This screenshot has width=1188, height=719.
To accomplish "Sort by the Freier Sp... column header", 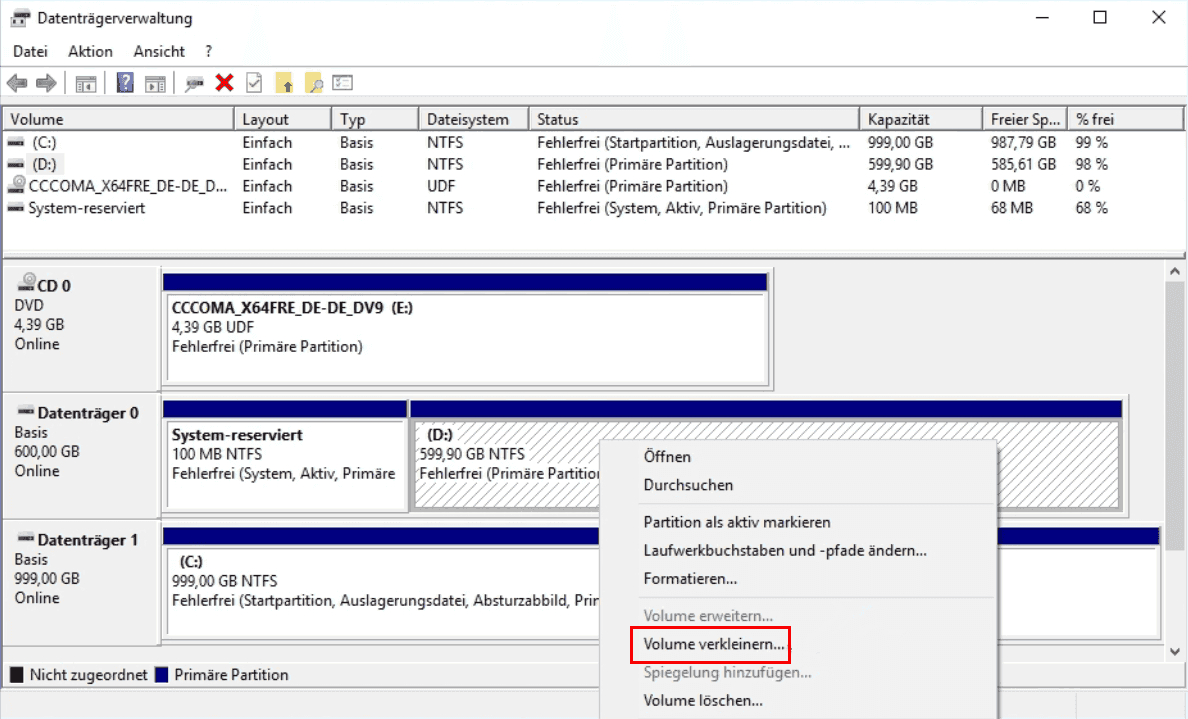I will click(x=1025, y=119).
